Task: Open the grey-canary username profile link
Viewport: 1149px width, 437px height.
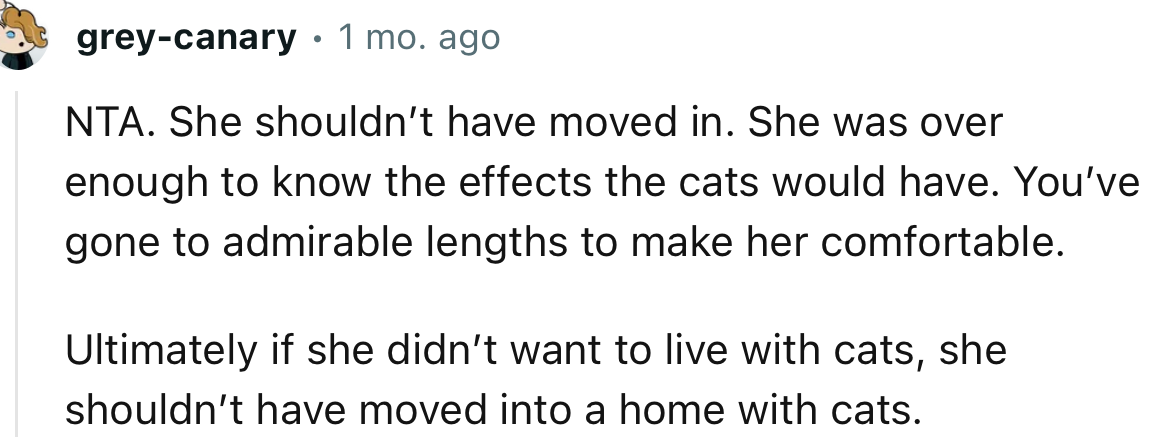Action: [x=185, y=39]
